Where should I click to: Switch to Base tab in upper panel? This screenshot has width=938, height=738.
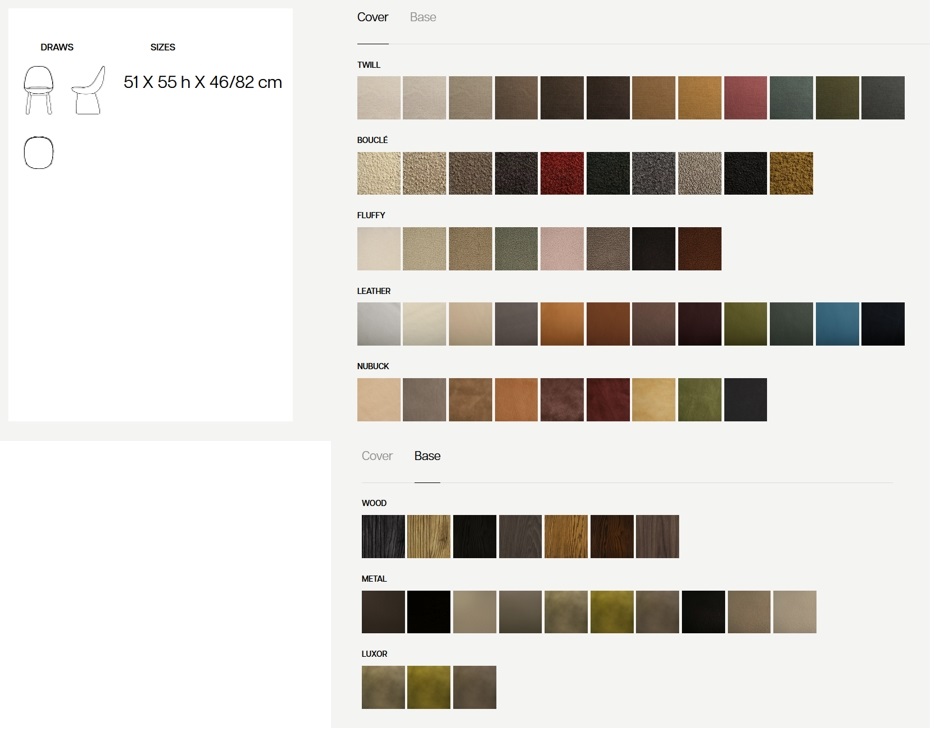click(x=423, y=17)
